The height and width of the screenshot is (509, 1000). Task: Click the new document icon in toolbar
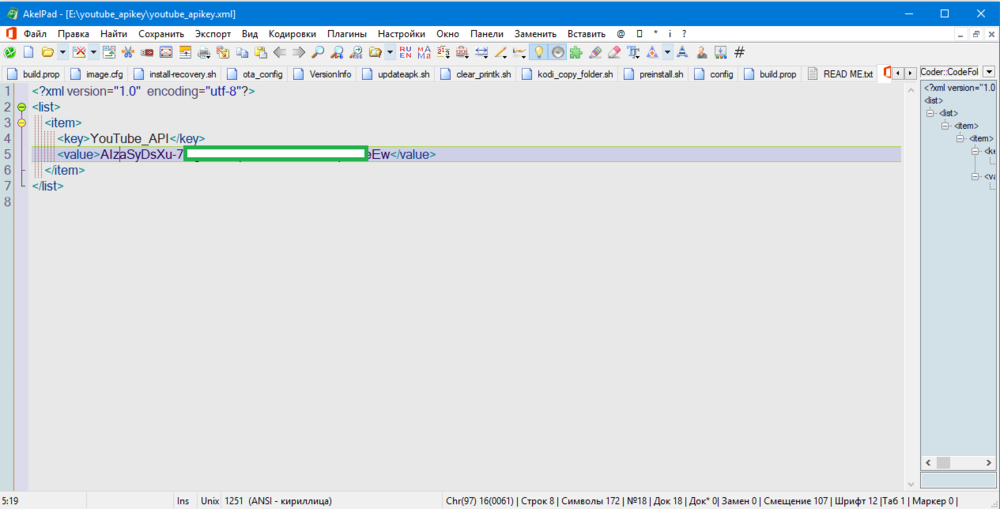pos(29,52)
